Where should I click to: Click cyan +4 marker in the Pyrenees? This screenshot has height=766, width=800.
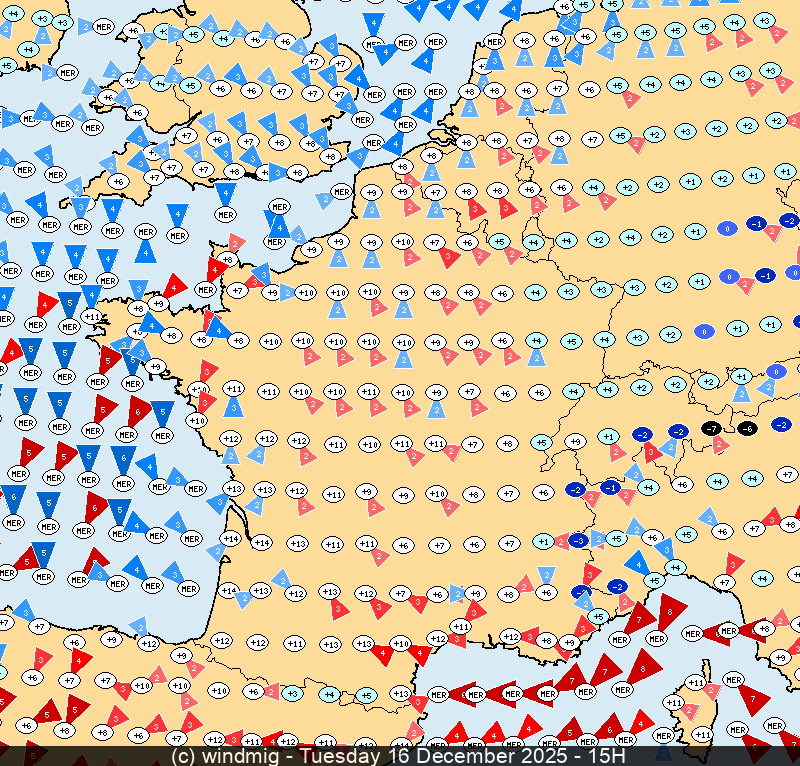(329, 694)
